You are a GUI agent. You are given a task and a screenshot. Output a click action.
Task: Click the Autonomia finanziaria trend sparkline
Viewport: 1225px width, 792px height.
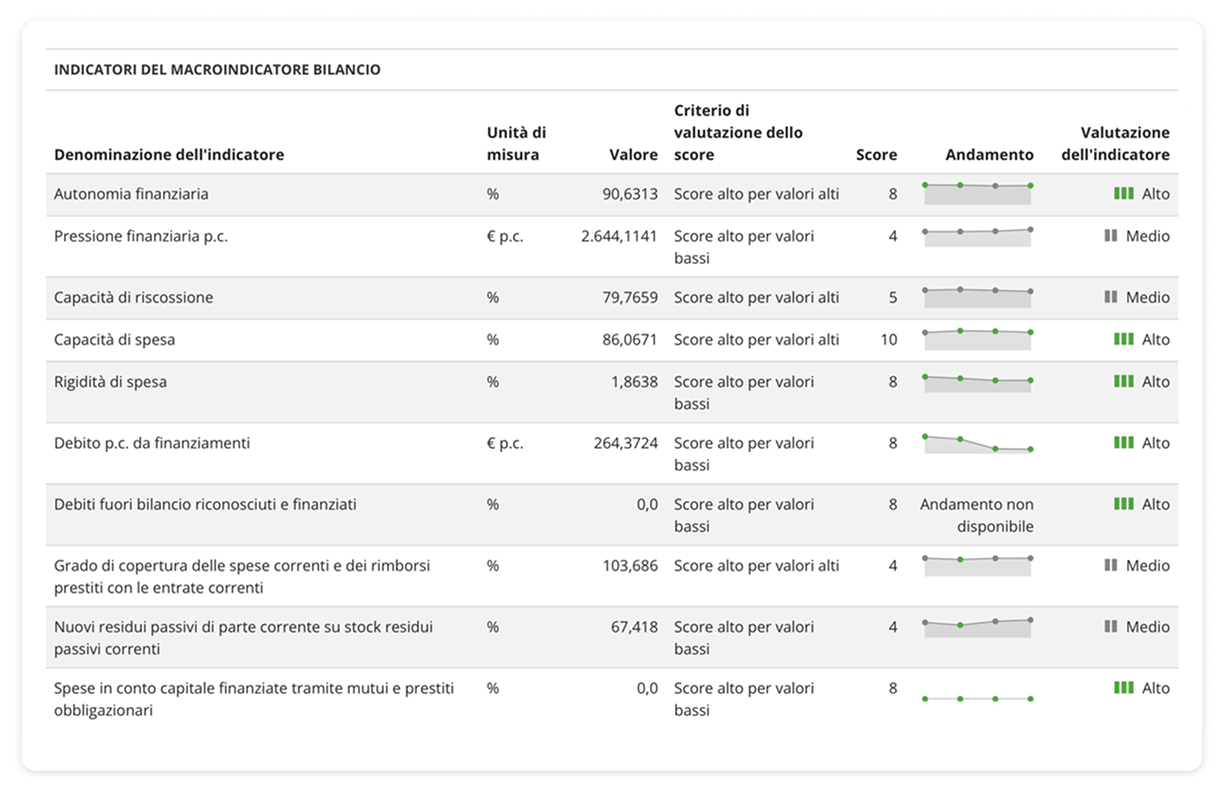[x=977, y=193]
